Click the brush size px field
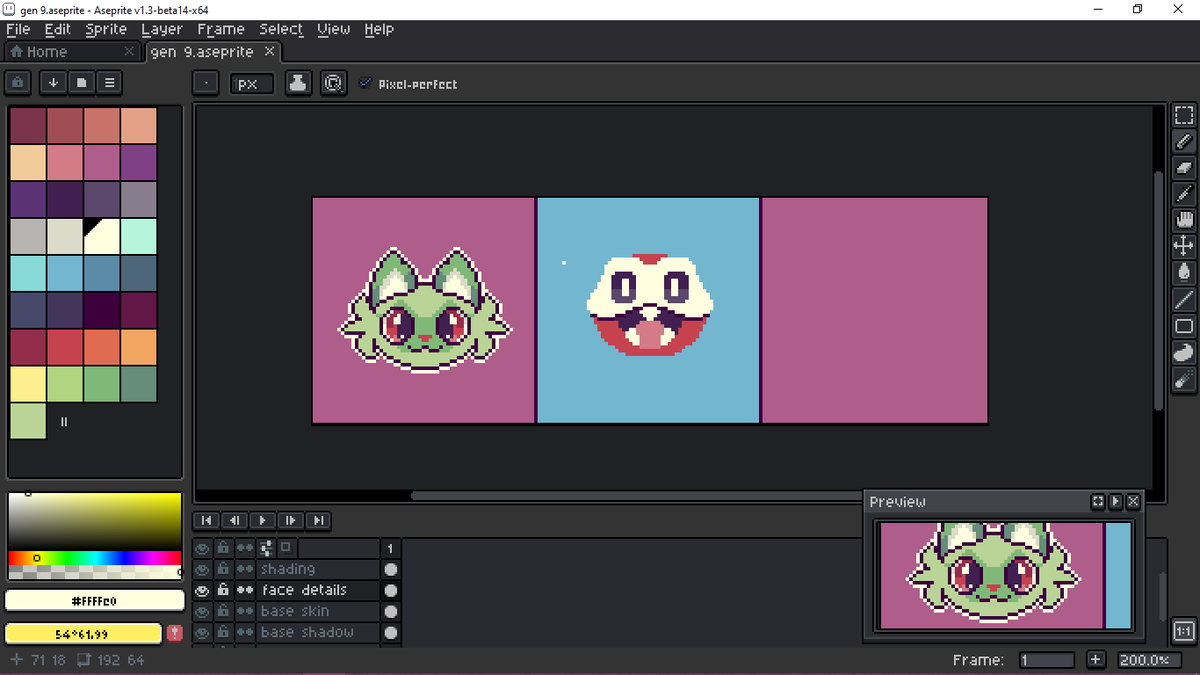Viewport: 1200px width, 675px height. 252,84
